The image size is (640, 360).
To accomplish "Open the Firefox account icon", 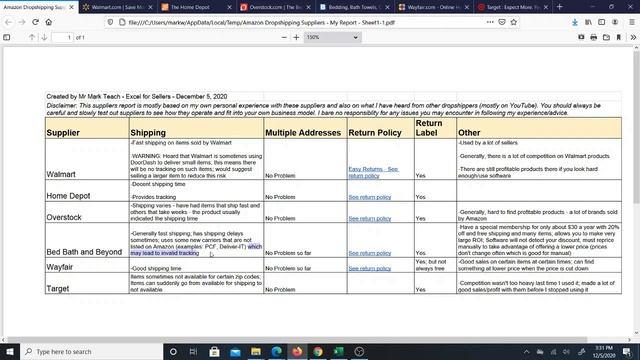I will tap(615, 22).
